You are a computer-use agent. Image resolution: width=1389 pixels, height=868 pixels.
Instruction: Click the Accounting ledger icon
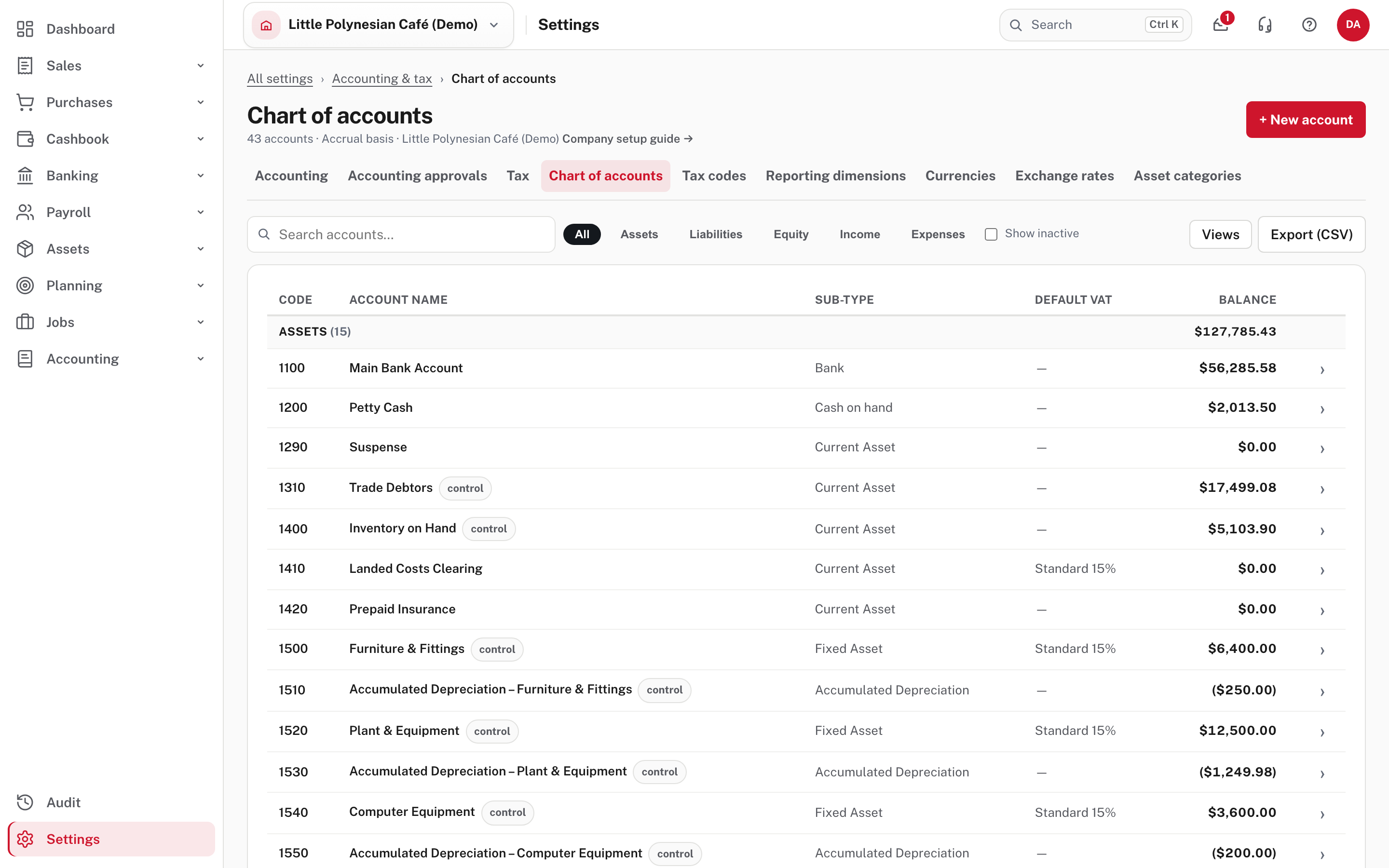pyautogui.click(x=25, y=359)
